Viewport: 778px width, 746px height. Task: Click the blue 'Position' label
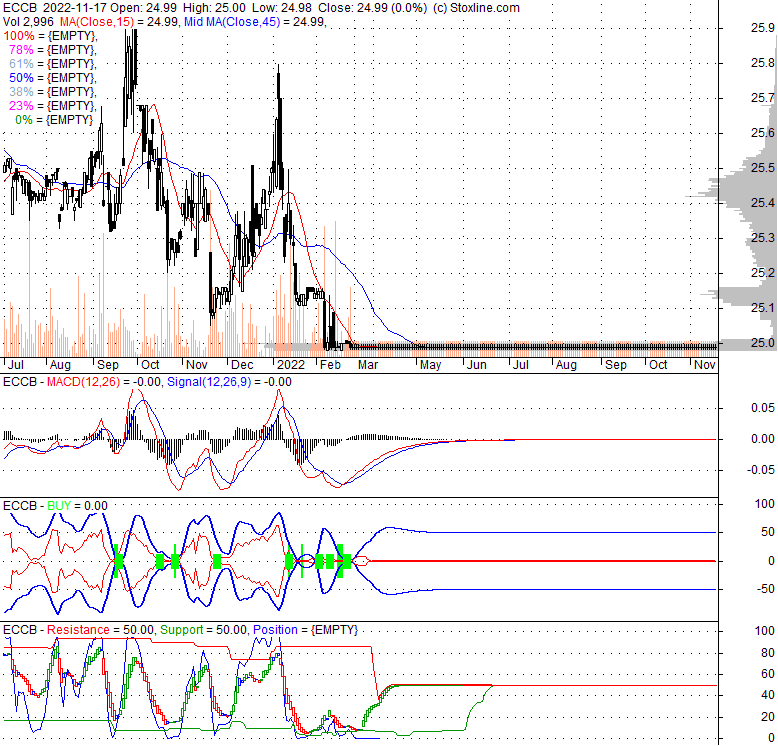coord(275,629)
